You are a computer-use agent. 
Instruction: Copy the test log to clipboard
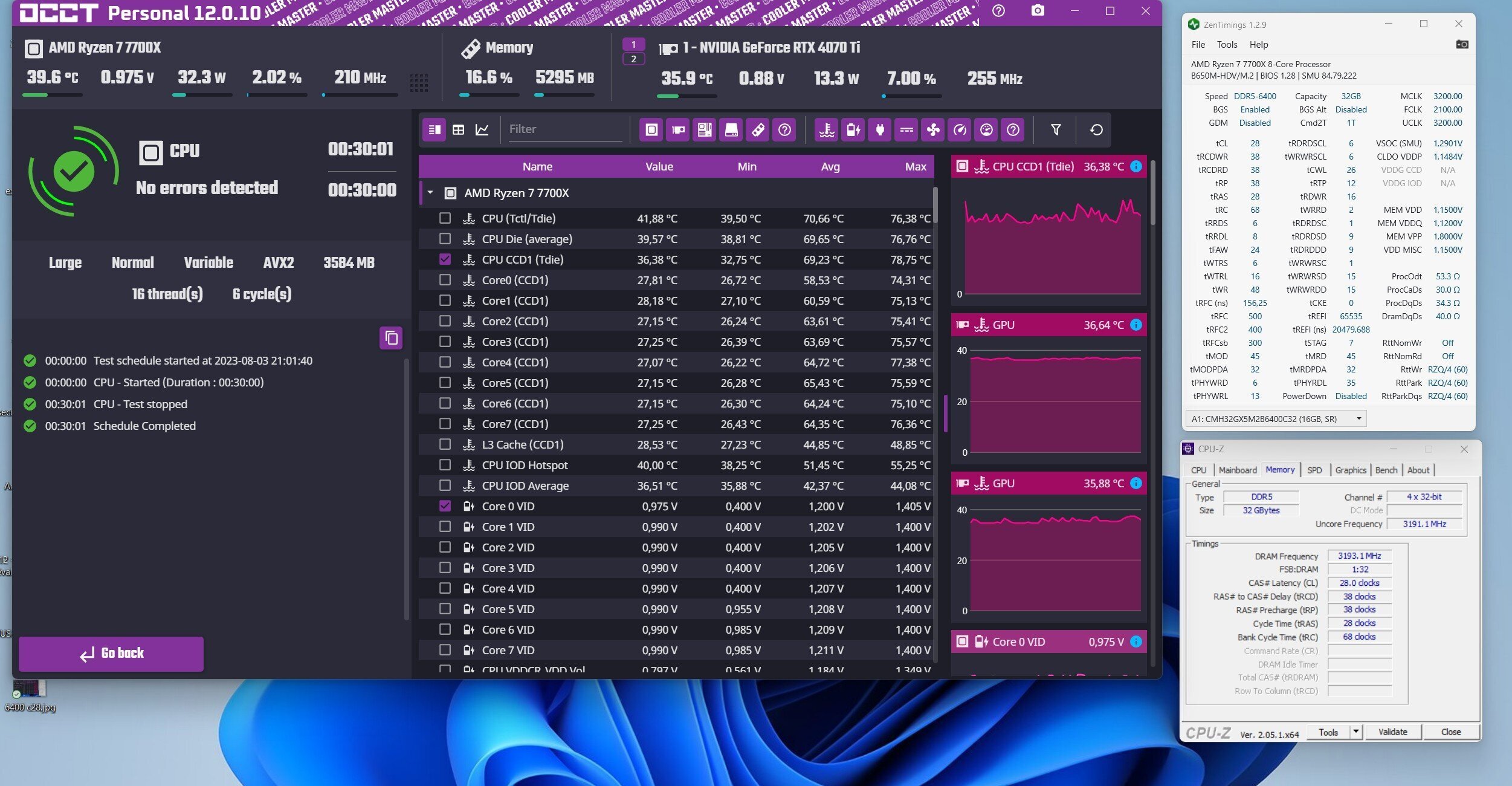pyautogui.click(x=391, y=338)
